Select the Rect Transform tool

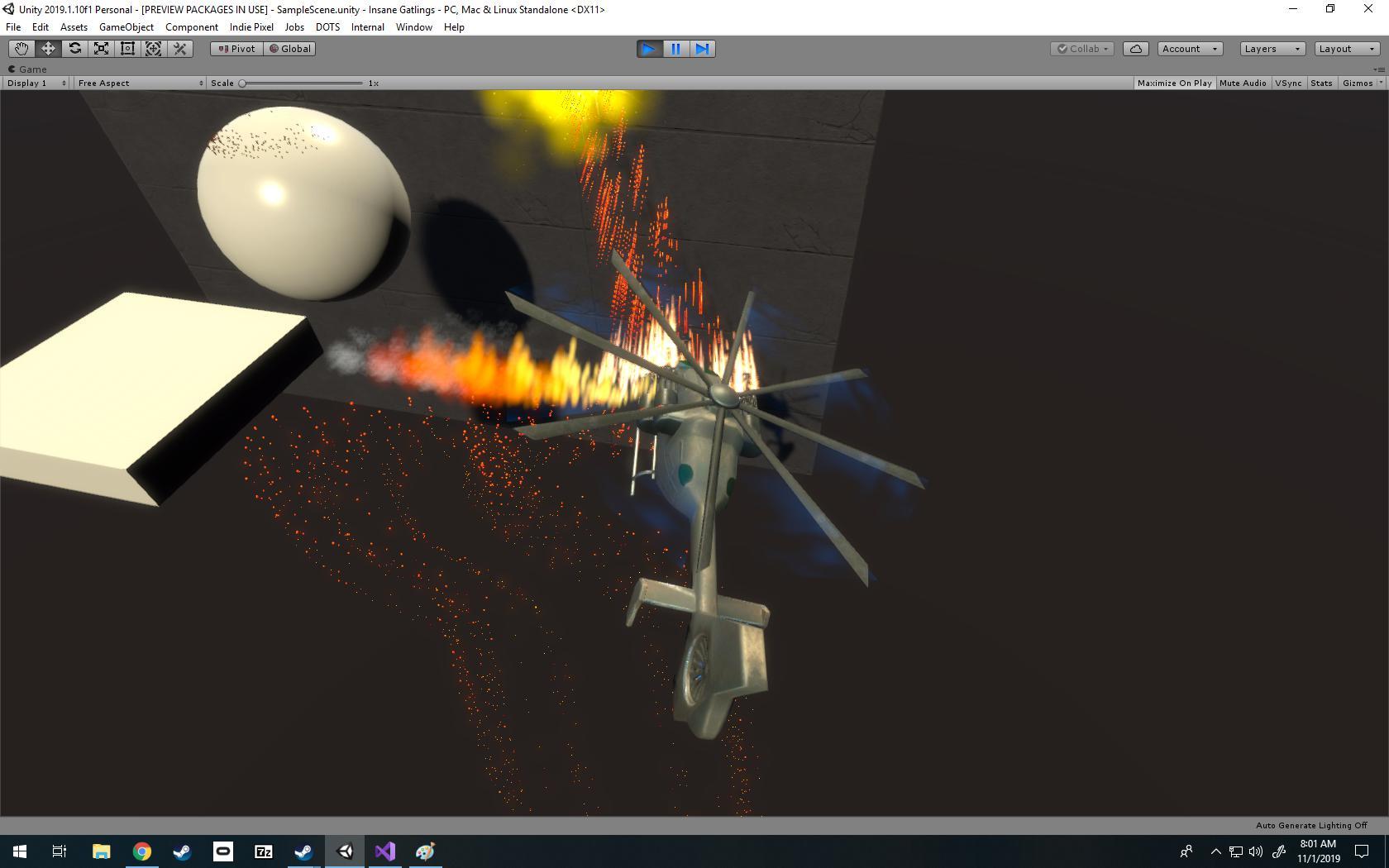click(127, 49)
